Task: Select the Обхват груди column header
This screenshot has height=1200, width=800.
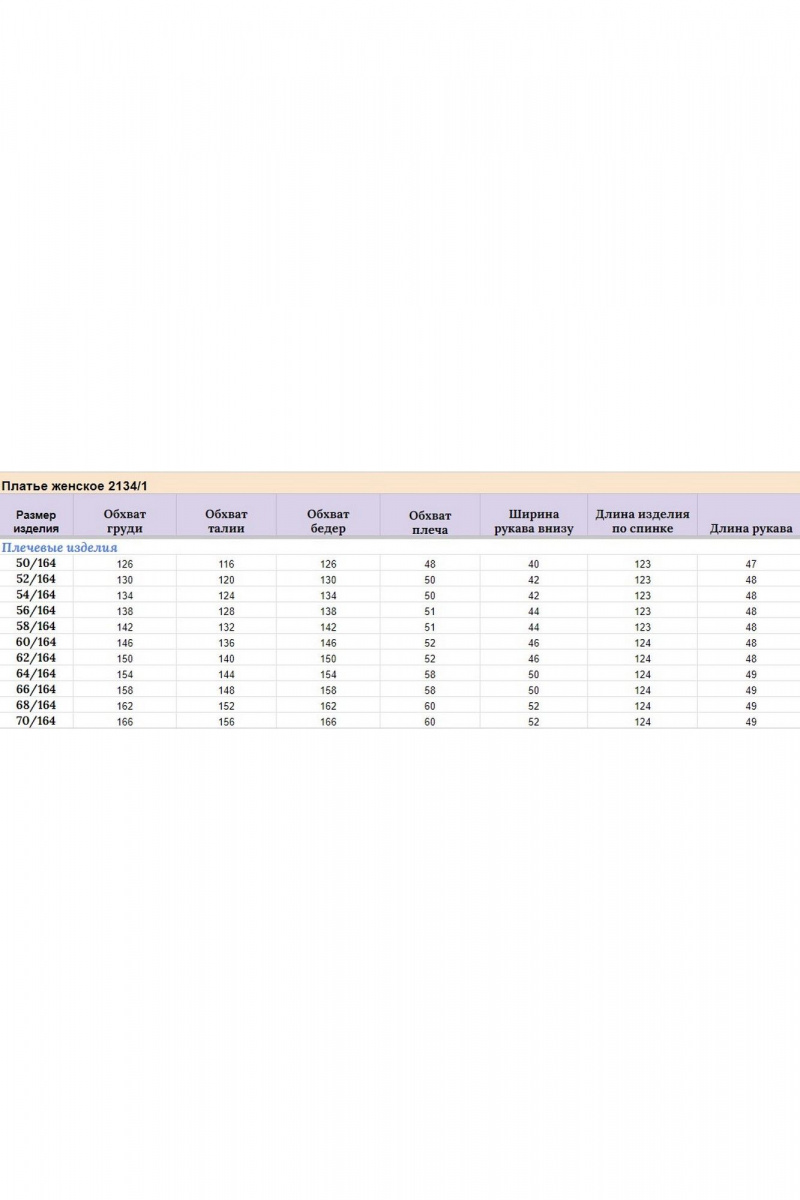Action: pos(124,521)
